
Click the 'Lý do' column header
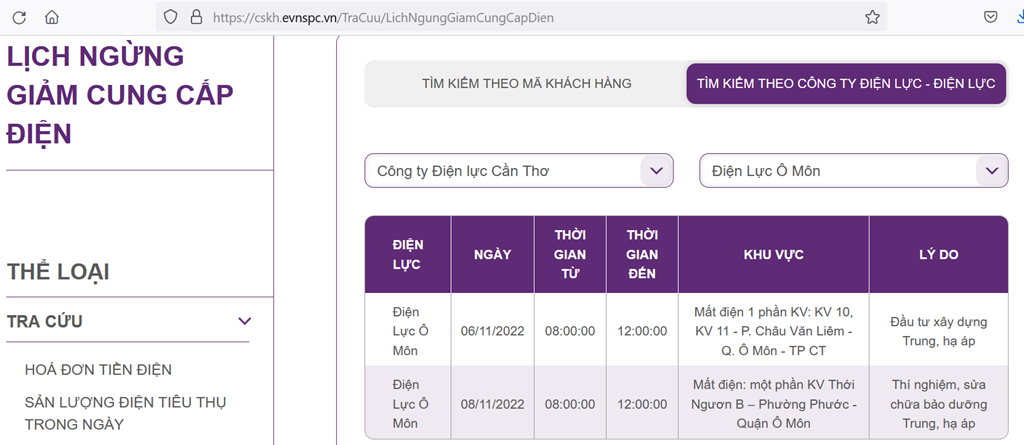coord(938,255)
